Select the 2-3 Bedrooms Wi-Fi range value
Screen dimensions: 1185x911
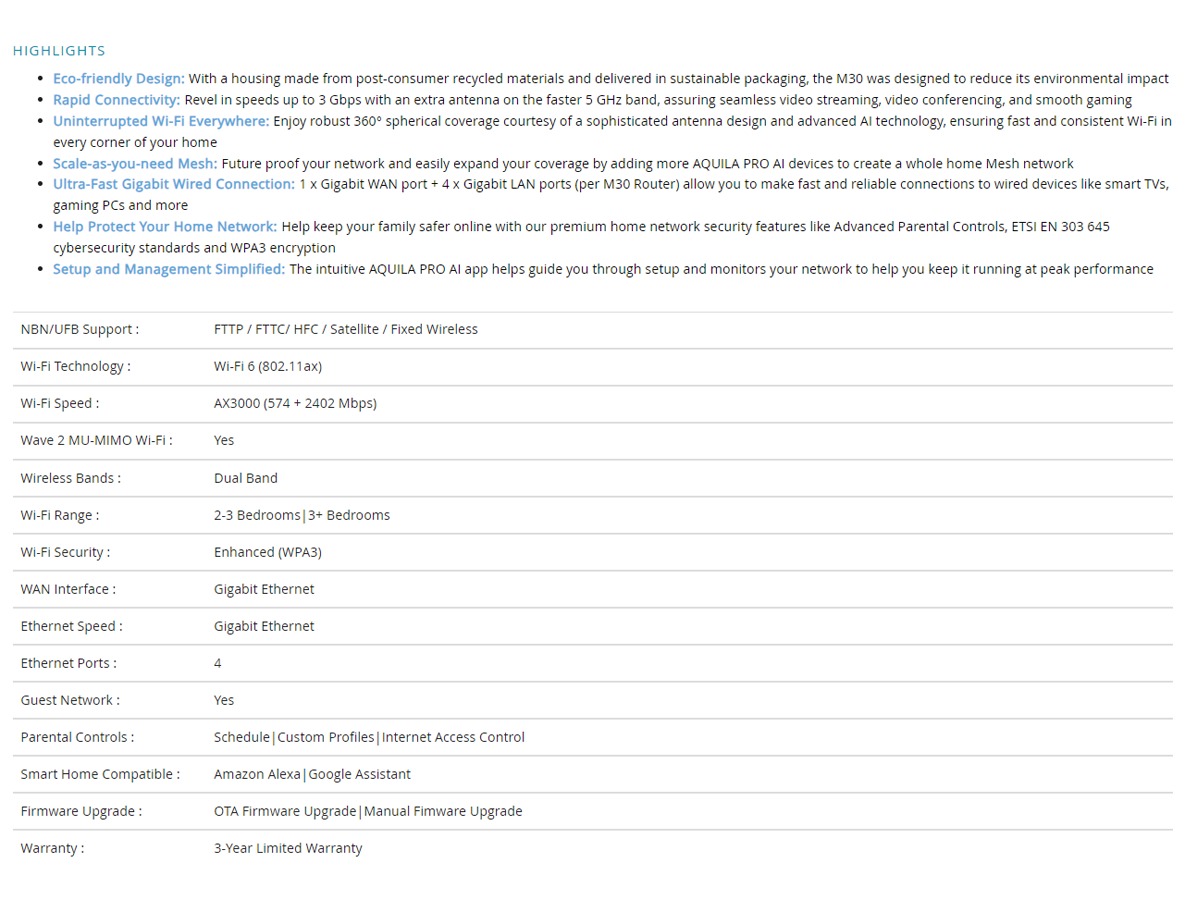pos(257,515)
